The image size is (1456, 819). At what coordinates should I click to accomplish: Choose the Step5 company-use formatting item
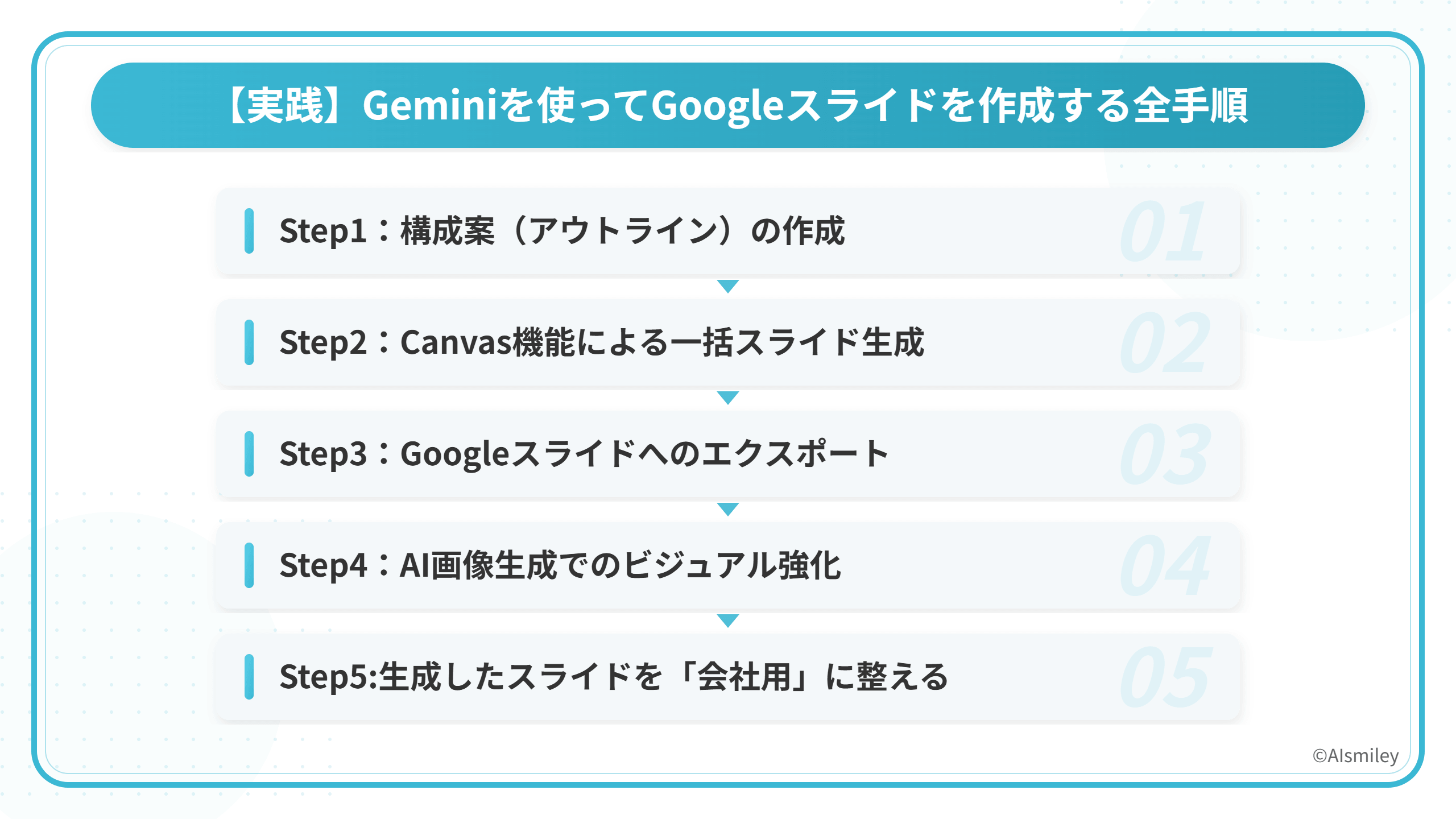pyautogui.click(x=613, y=677)
